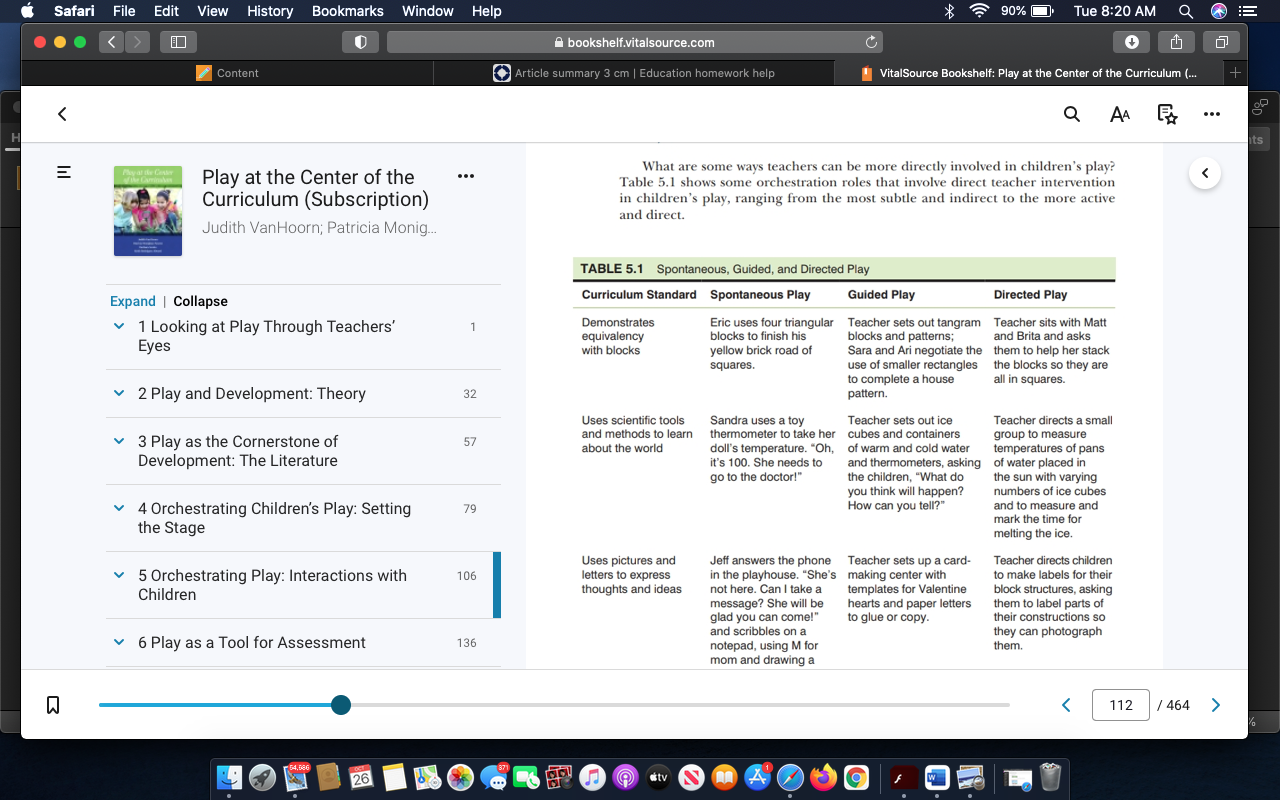This screenshot has width=1280, height=800.
Task: Open the notebook highlights star icon
Action: tap(1167, 114)
